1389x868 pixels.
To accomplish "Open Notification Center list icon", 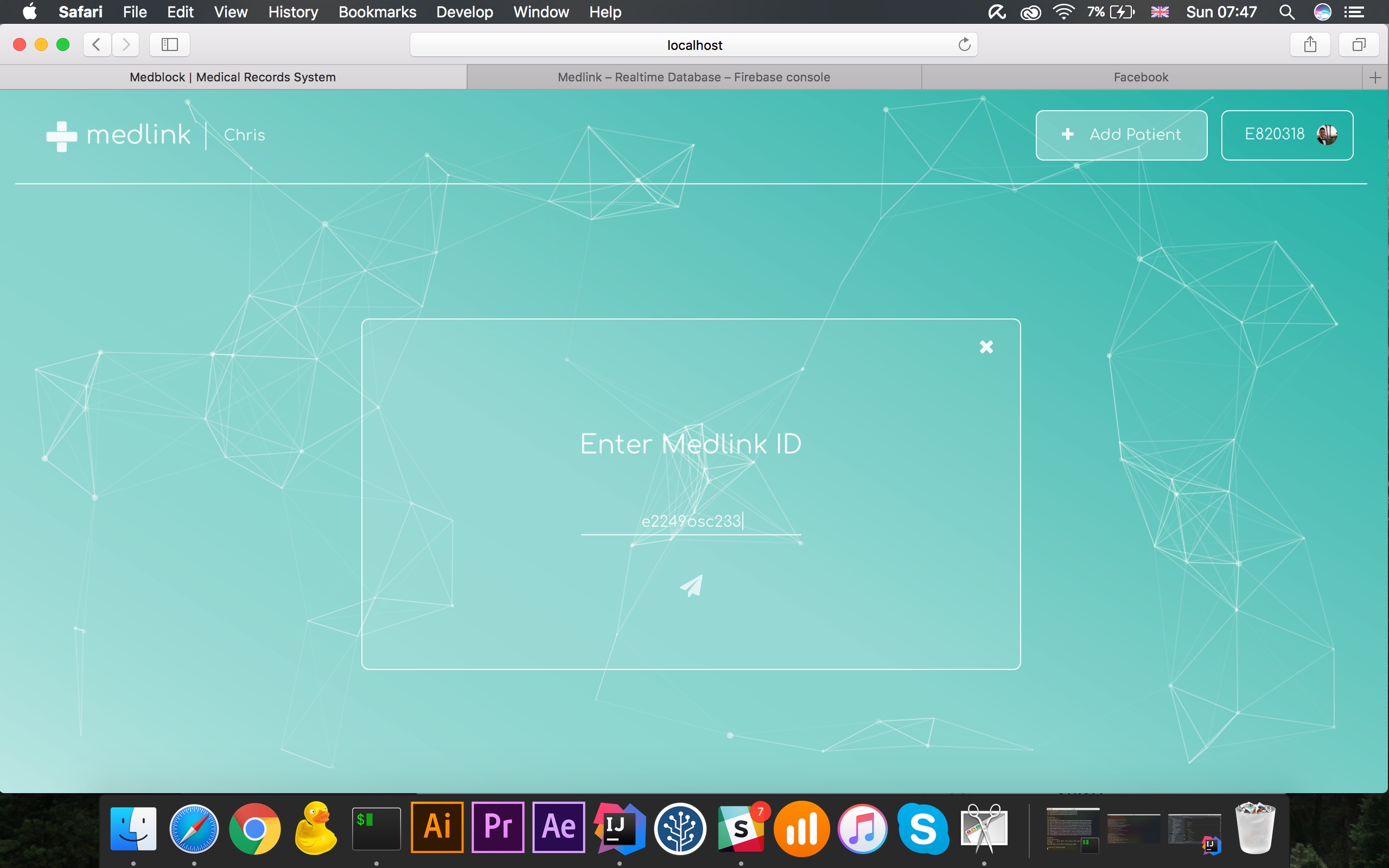I will pyautogui.click(x=1354, y=12).
